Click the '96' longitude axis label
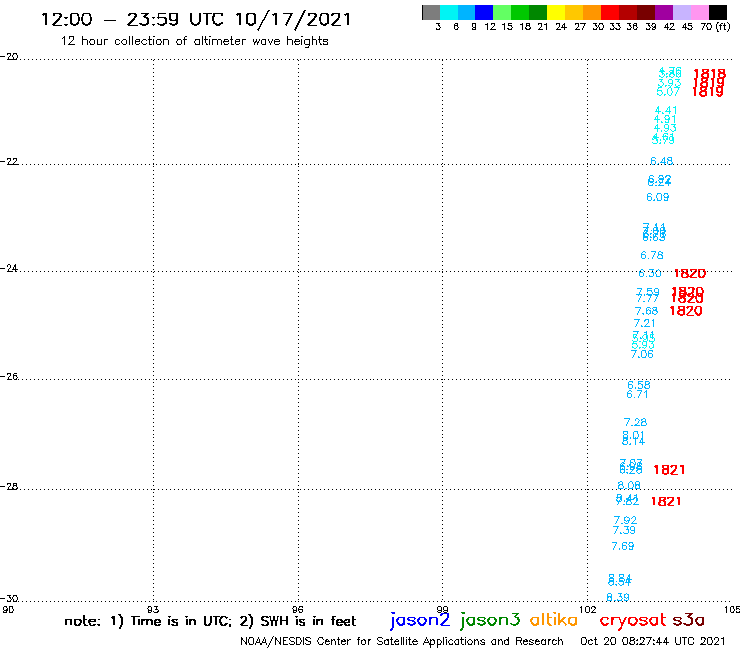The height and width of the screenshot is (650, 740). [298, 609]
